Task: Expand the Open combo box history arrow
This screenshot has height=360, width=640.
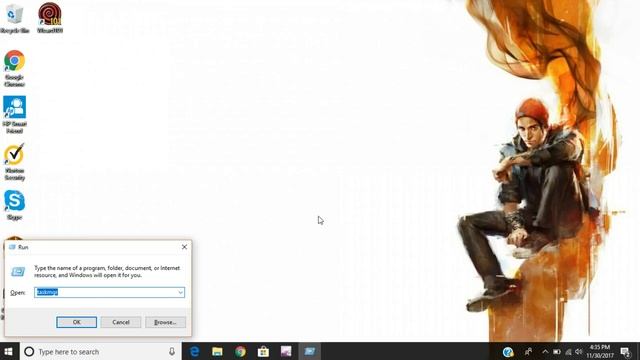Action: pyautogui.click(x=180, y=292)
